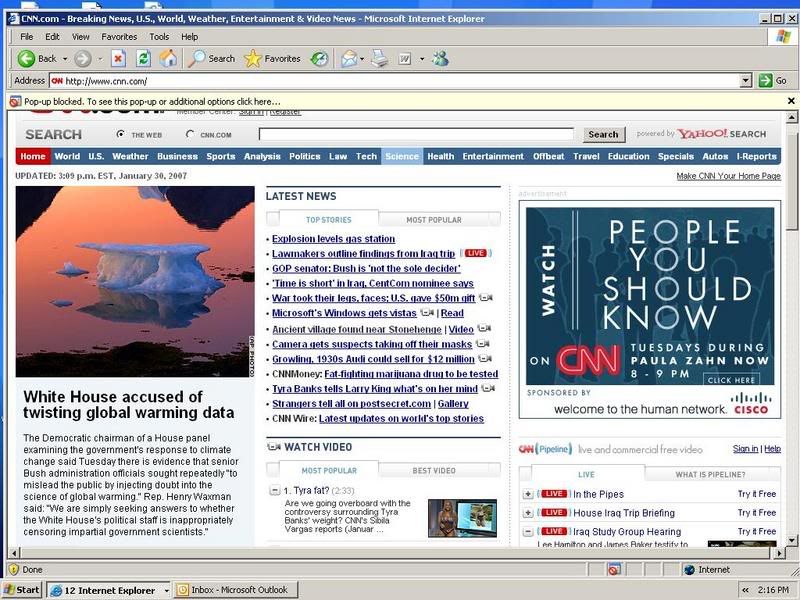Click the video icon next to Audi story
The width and height of the screenshot is (800, 600).
[x=485, y=359]
